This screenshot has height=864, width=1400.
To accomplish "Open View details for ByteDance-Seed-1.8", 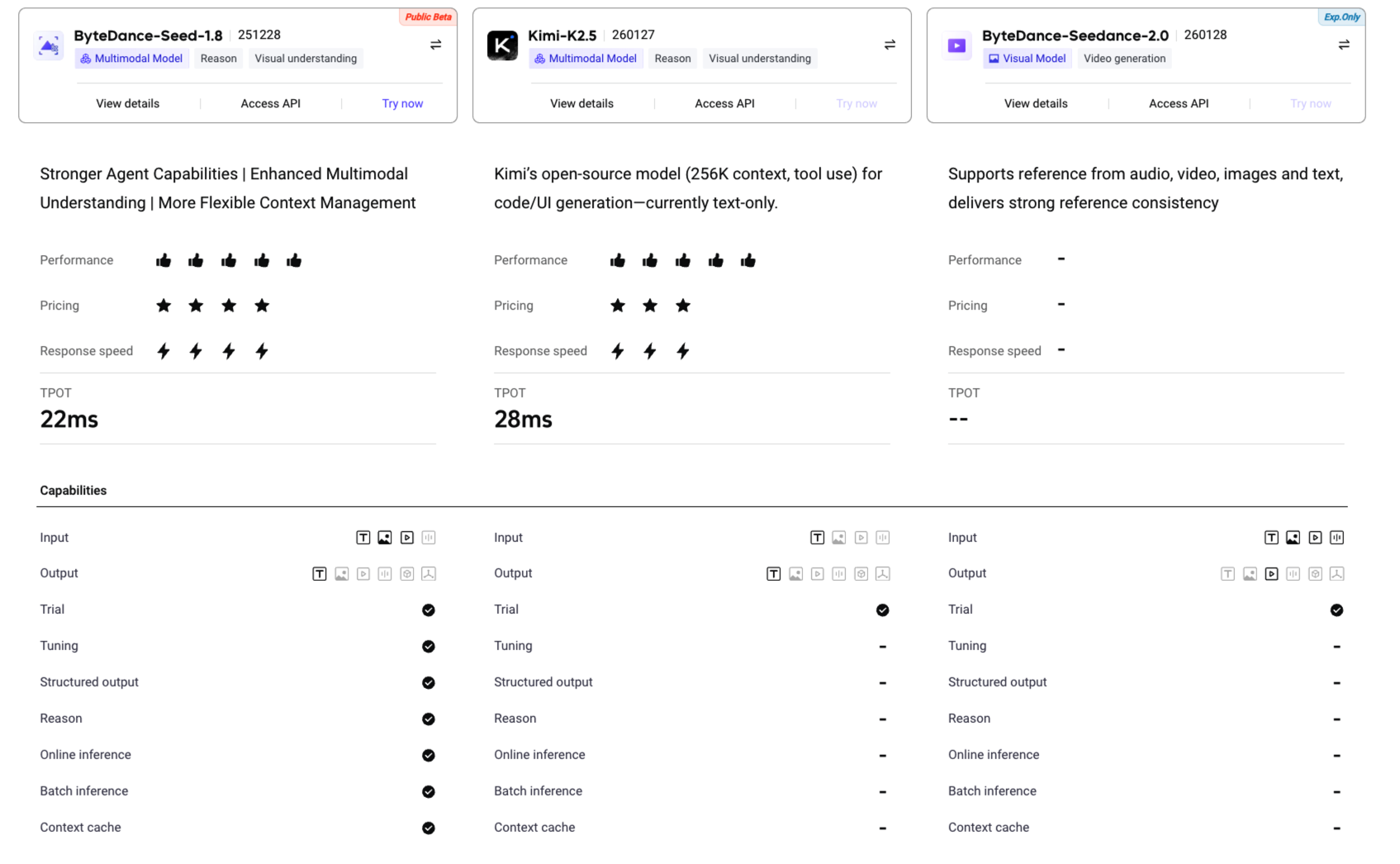I will coord(128,103).
